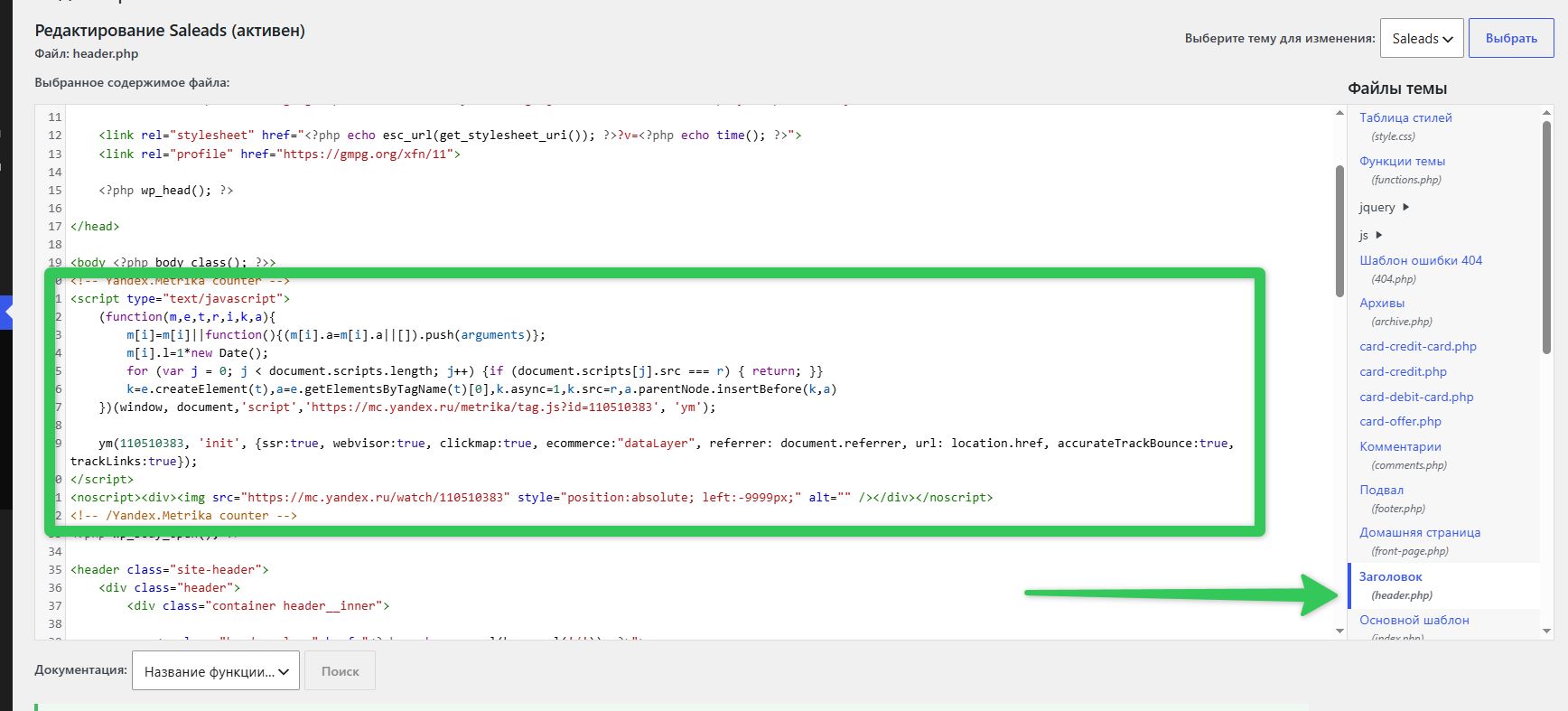1568x711 pixels.
Task: Click the (function(m,e,t,r,i,k,a){ line
Action: click(188, 316)
